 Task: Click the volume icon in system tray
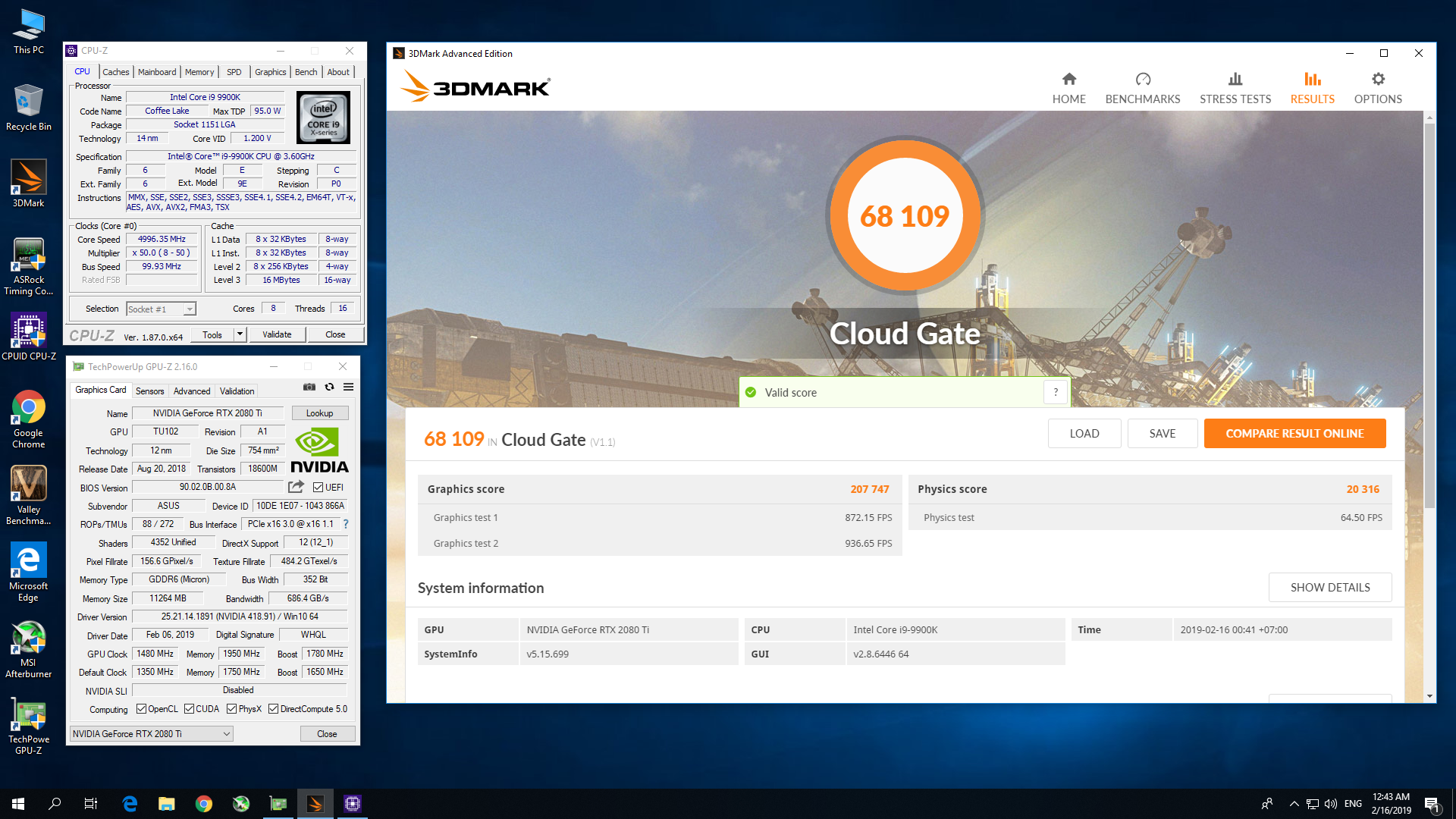(1331, 804)
